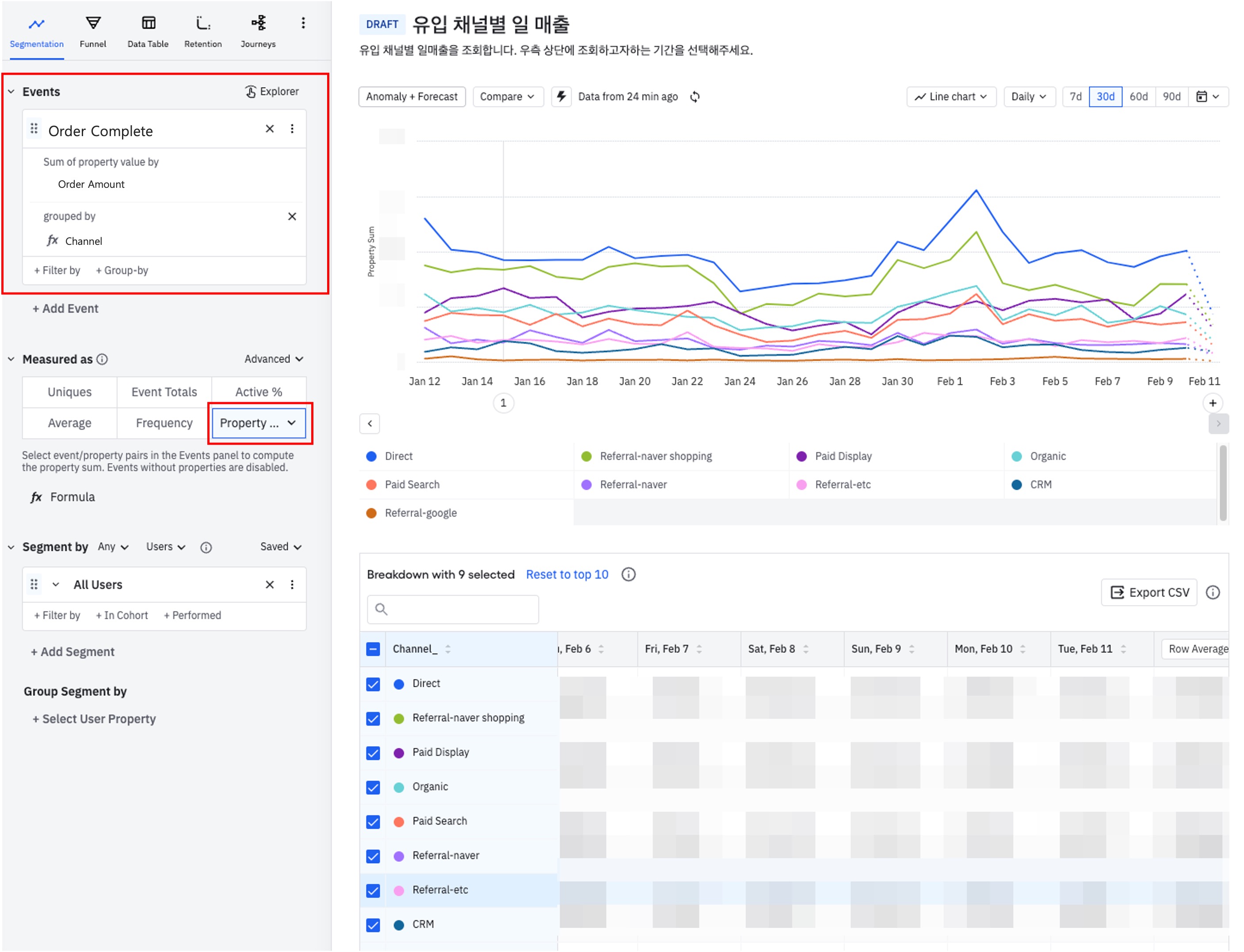The height and width of the screenshot is (952, 1244).
Task: Click the Measured as info icon
Action: point(102,359)
